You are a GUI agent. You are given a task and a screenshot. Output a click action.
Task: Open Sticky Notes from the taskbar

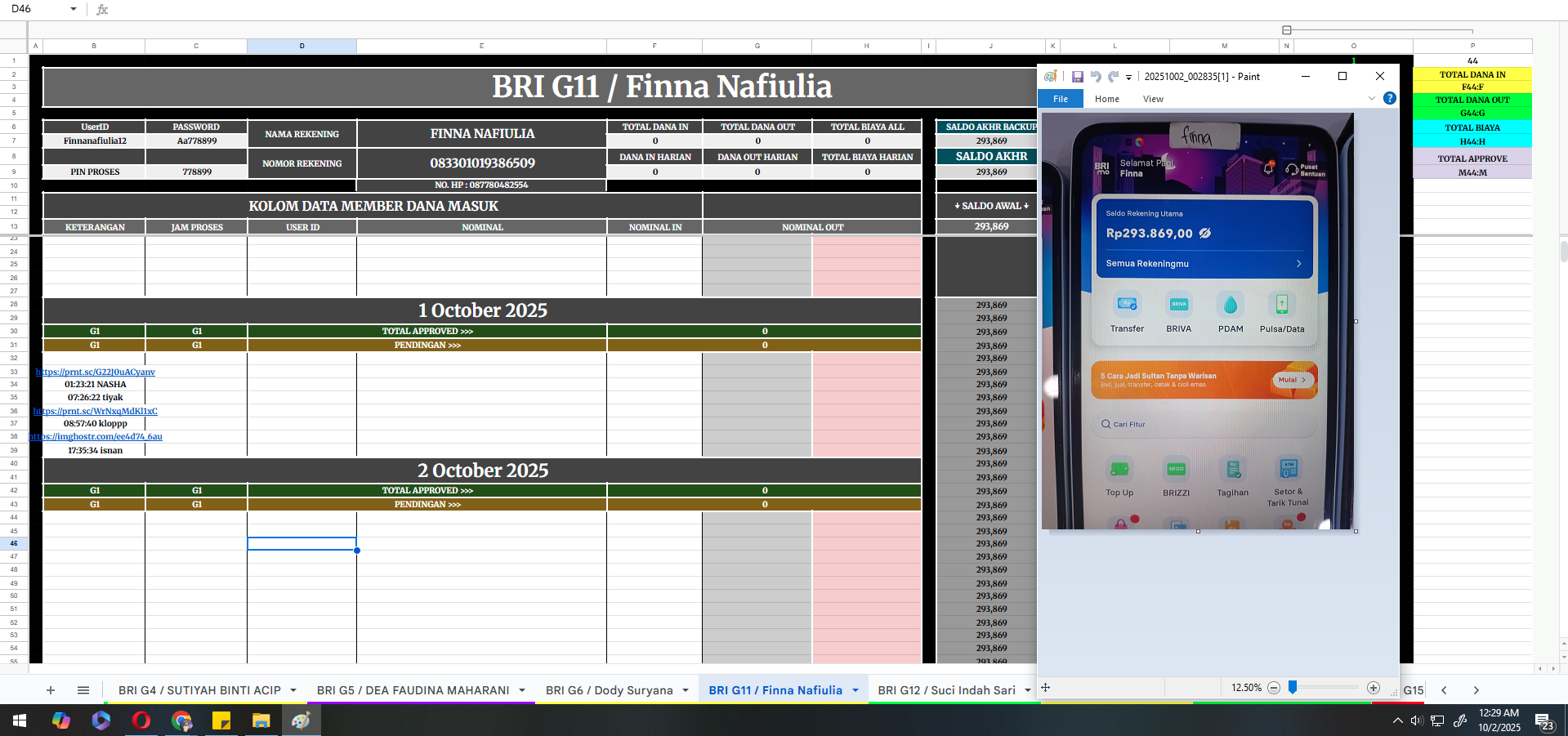221,720
